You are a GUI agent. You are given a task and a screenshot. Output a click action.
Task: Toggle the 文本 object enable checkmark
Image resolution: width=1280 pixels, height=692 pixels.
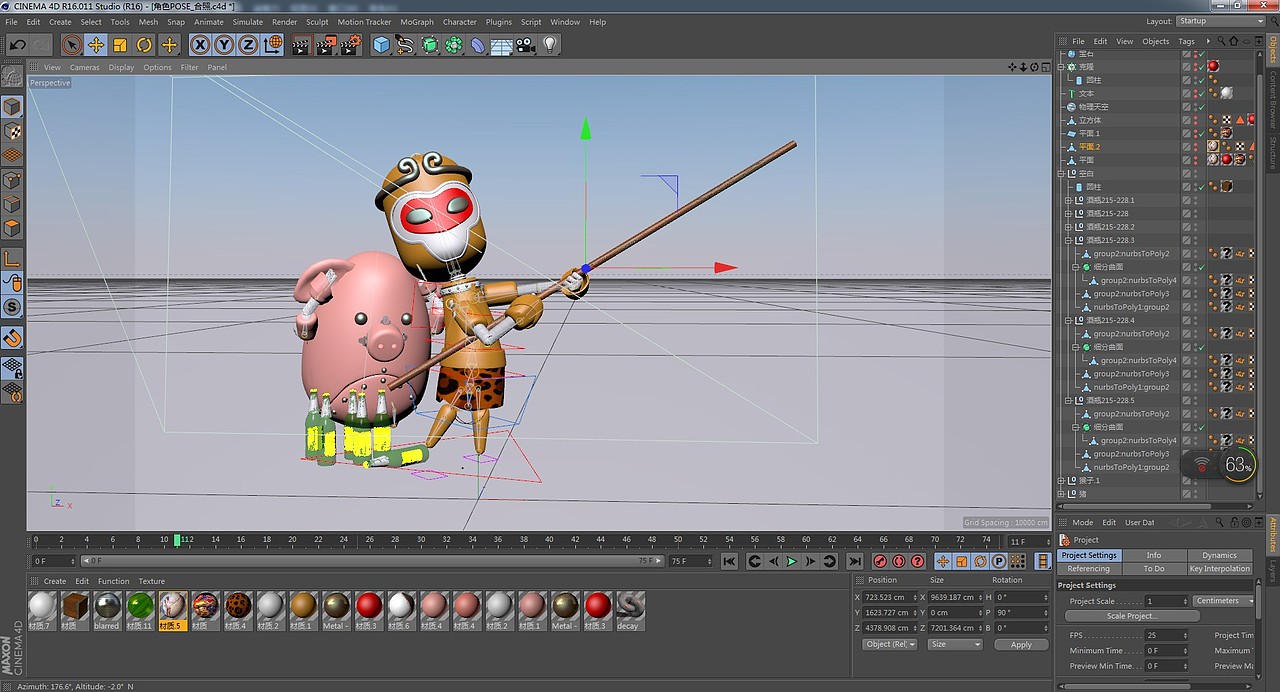(1202, 93)
